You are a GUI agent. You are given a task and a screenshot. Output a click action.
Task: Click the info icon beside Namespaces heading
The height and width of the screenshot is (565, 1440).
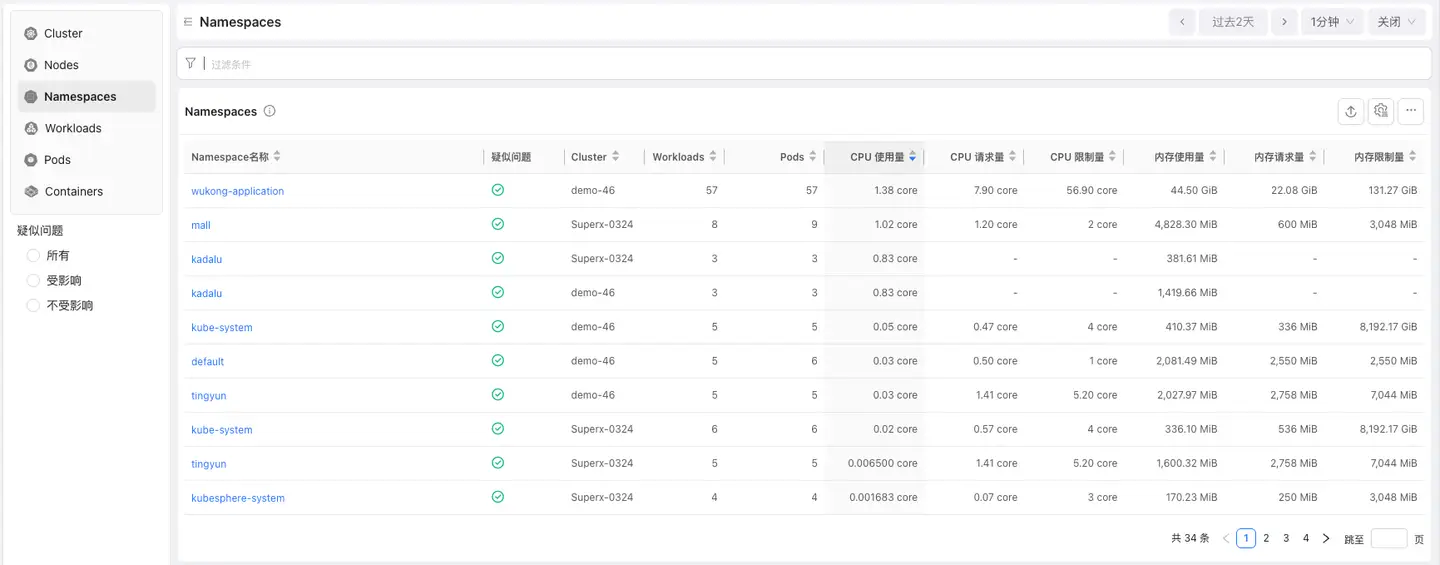270,111
